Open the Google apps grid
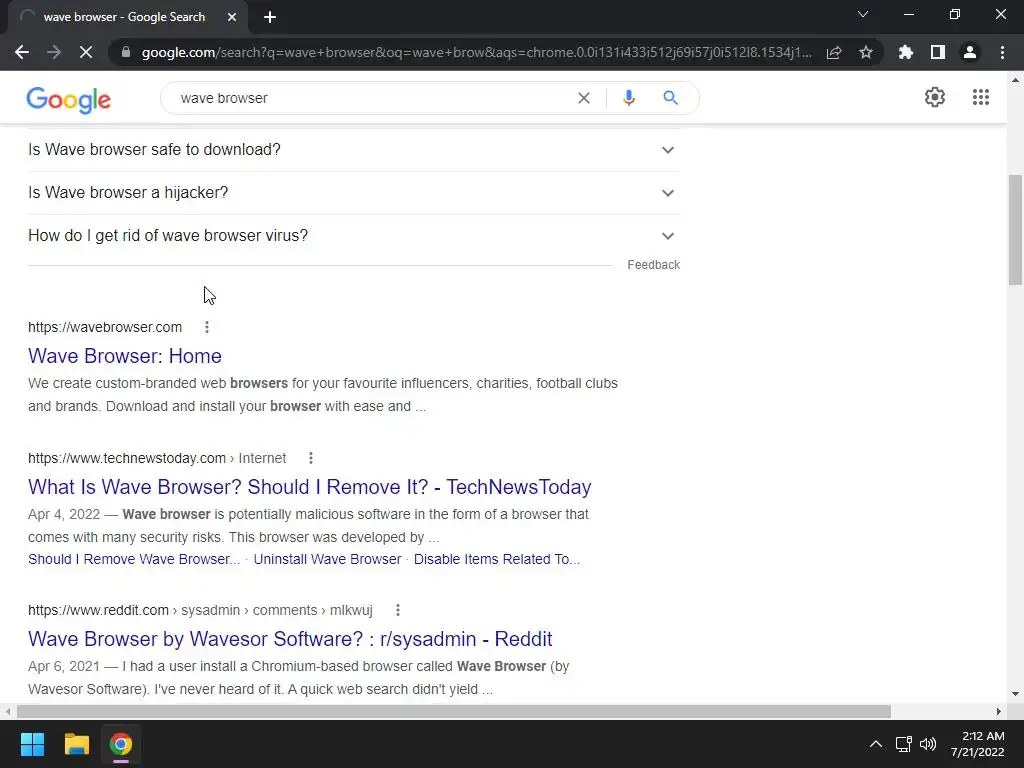Screen dimensions: 1024x768 click(980, 97)
